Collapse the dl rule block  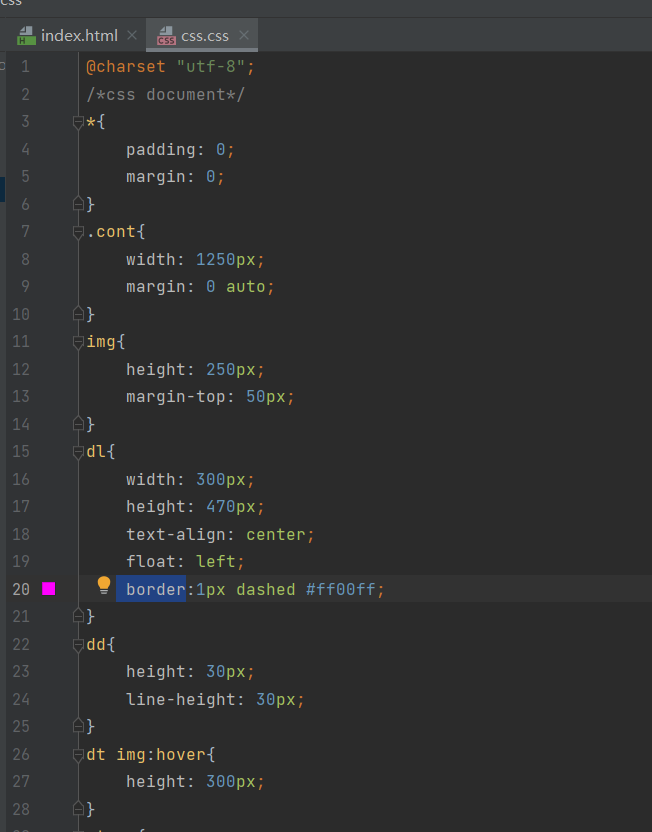(x=78, y=452)
